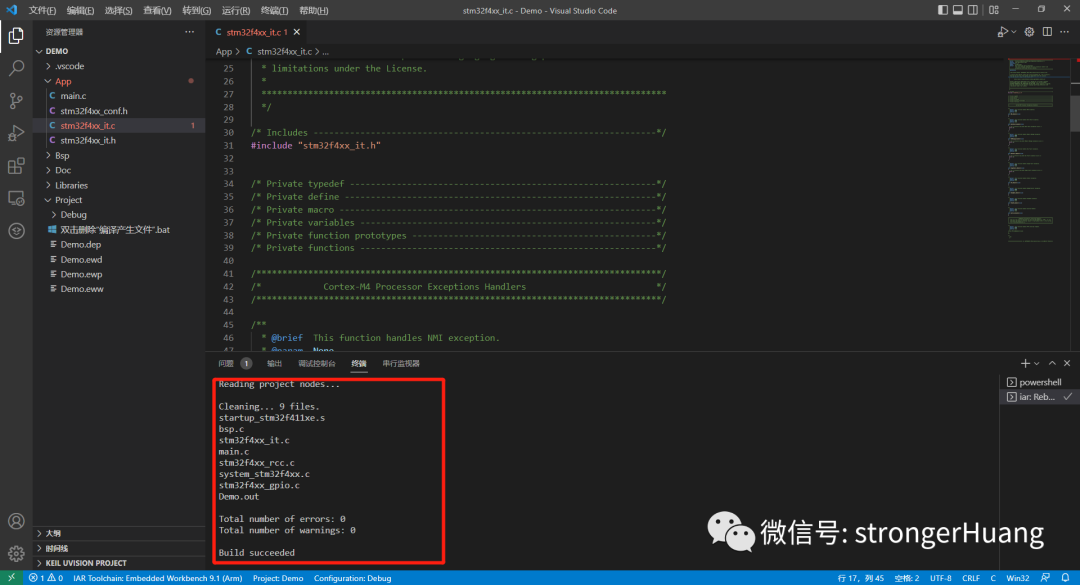Expand the KEIL UVISION PROJECT section
The image size is (1080, 585).
(85, 563)
